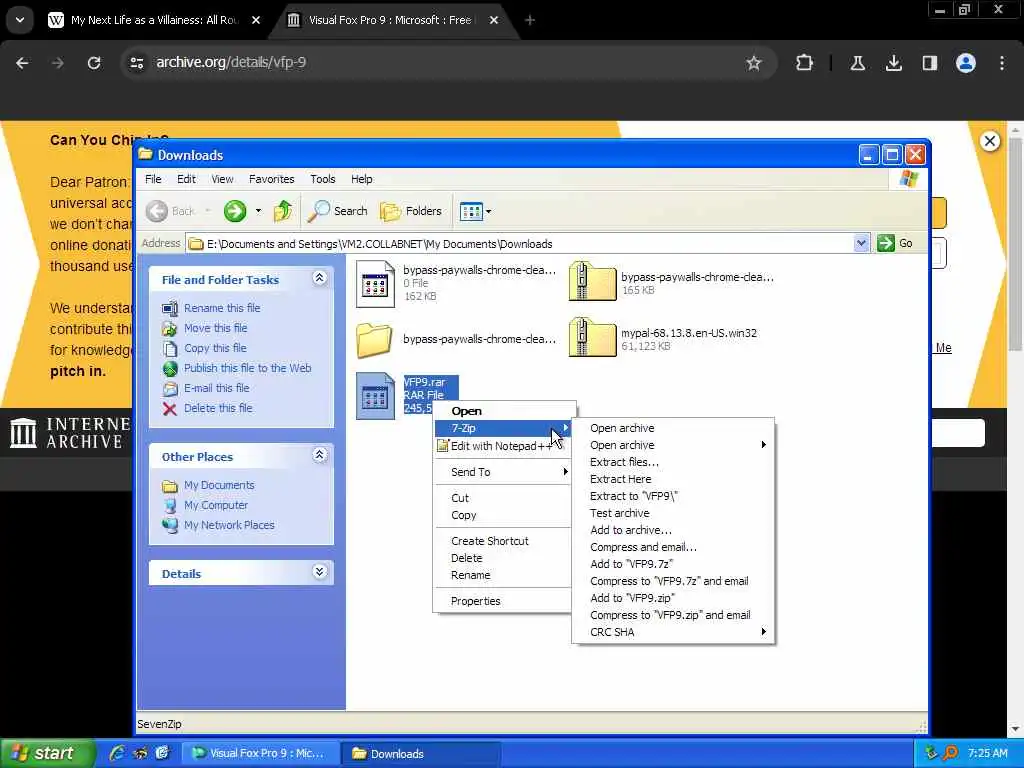Choose Test archive option
The height and width of the screenshot is (768, 1024).
[673, 513]
